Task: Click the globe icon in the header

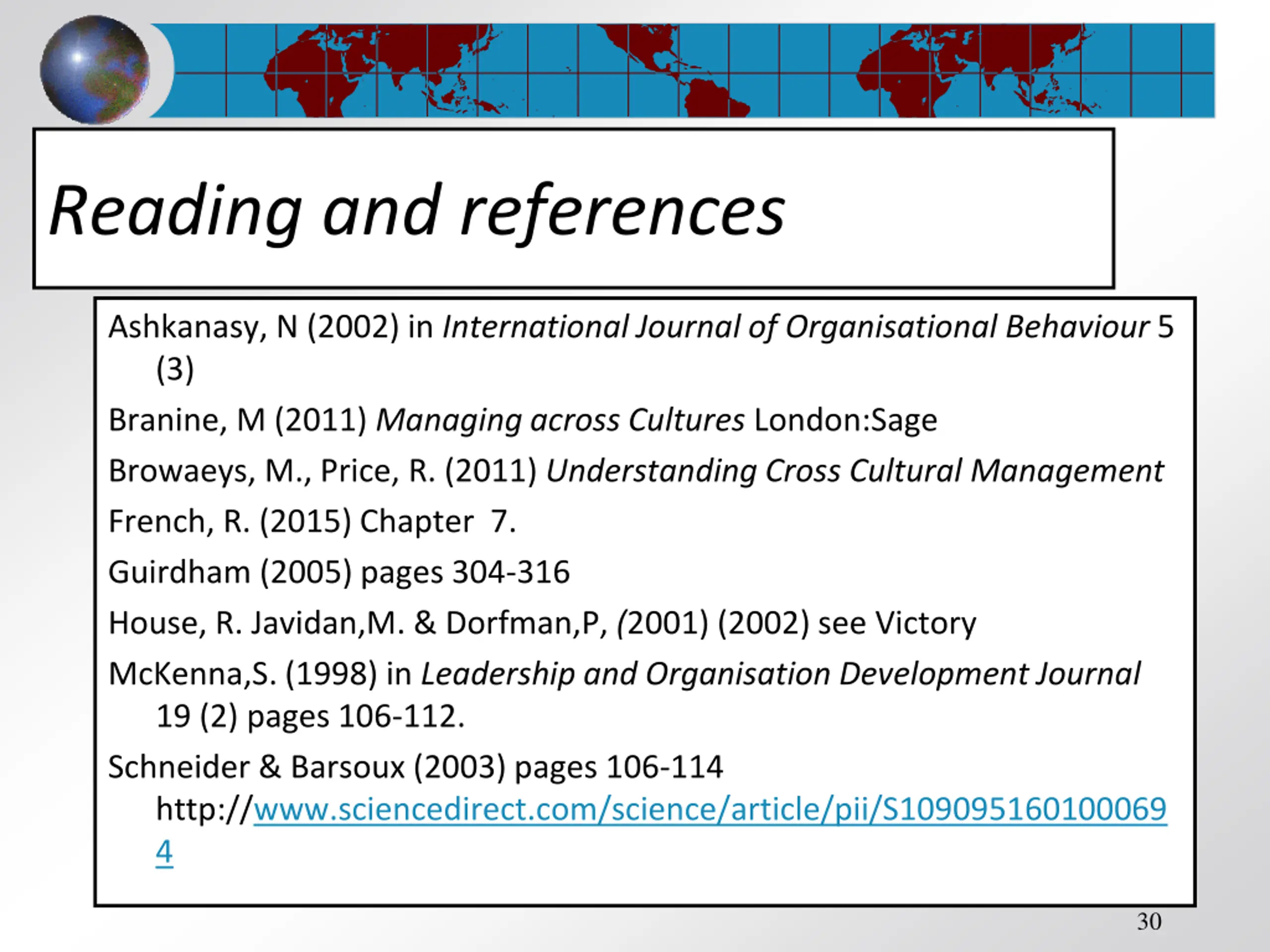Action: point(95,70)
